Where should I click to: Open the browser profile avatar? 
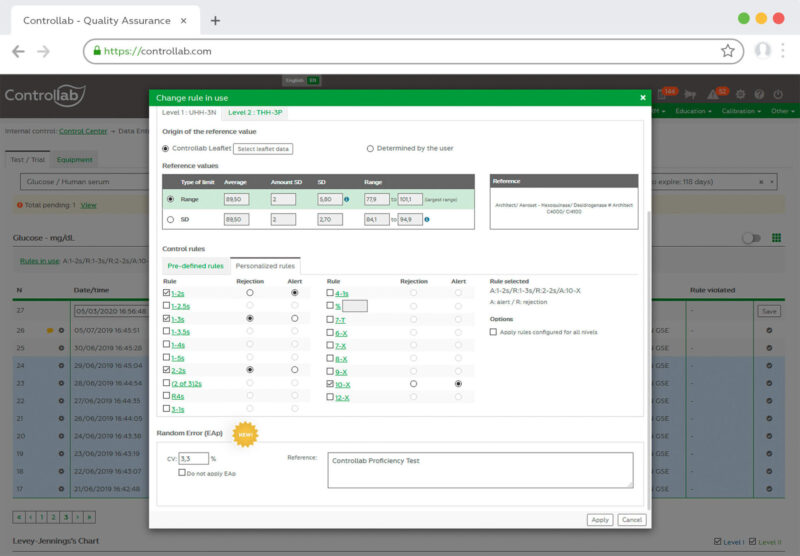coord(762,50)
